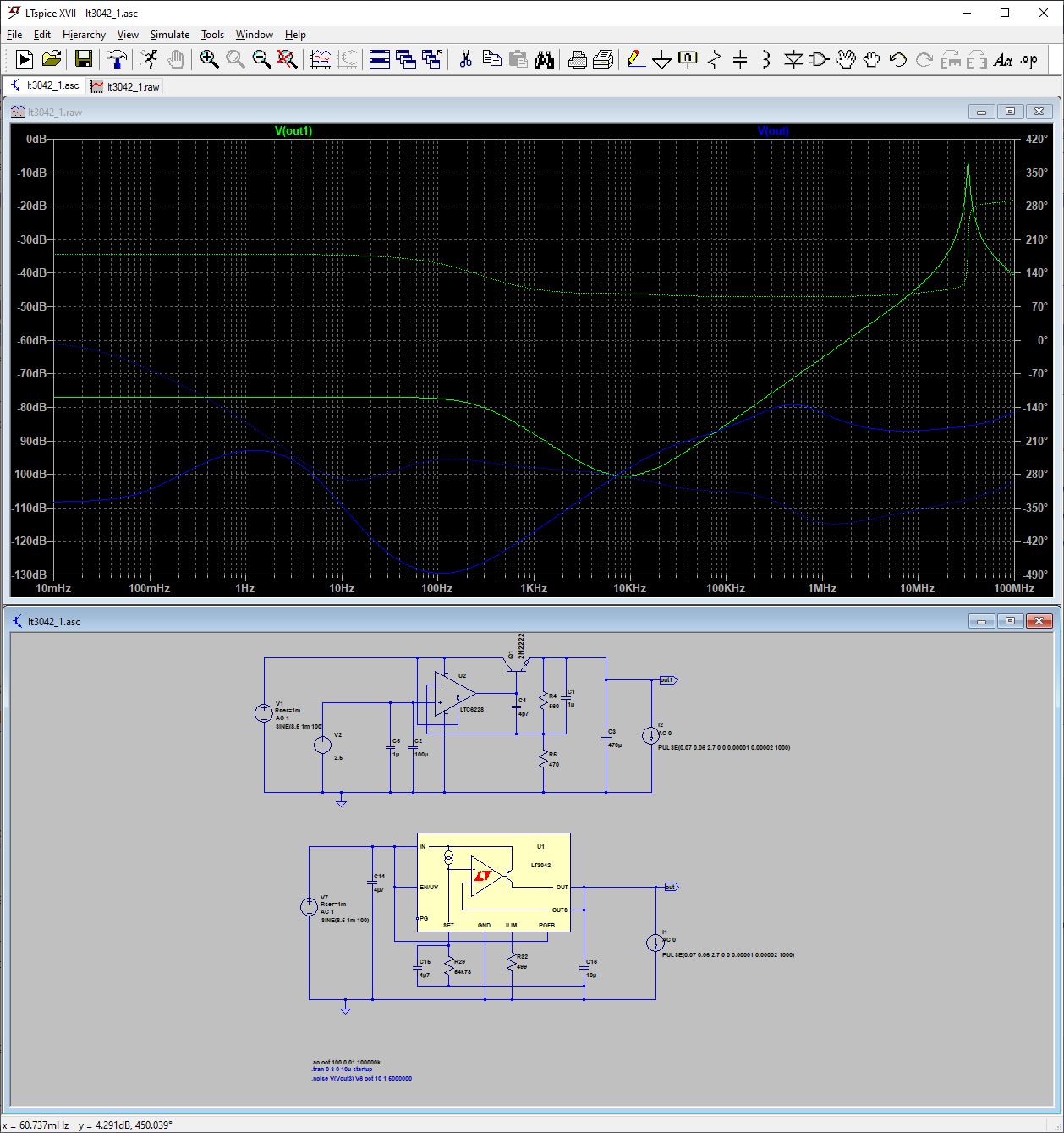This screenshot has height=1133, width=1064.
Task: Click the LT3042 U1 regulator symbol
Action: pos(494,883)
